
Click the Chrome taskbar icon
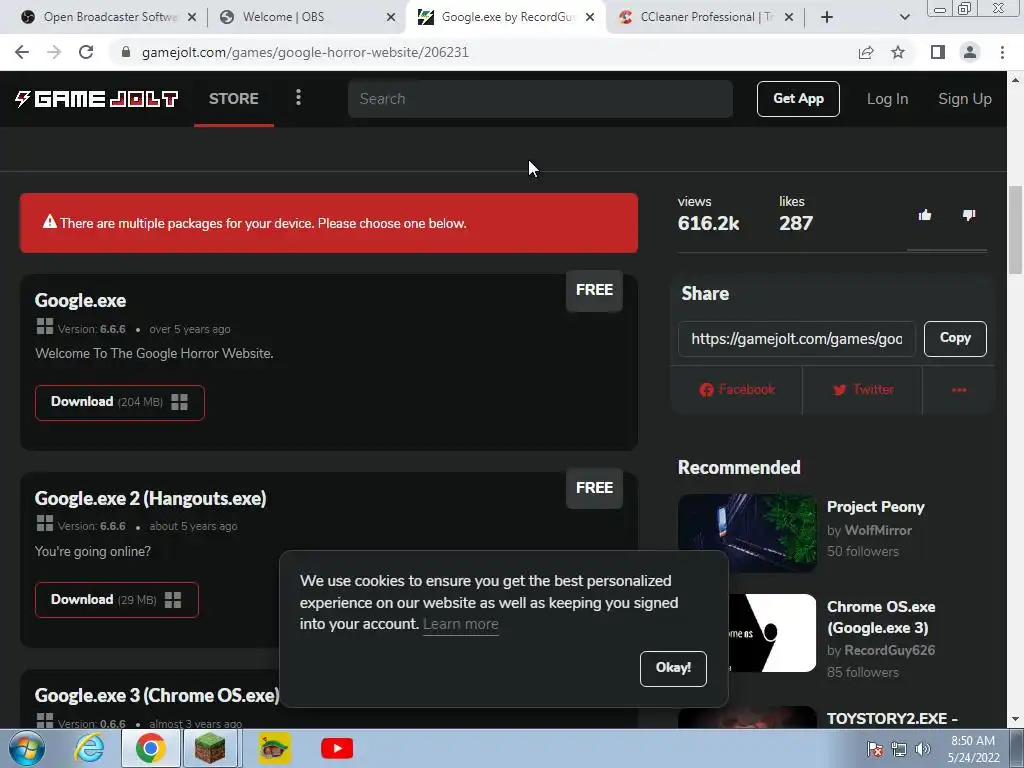[x=150, y=748]
